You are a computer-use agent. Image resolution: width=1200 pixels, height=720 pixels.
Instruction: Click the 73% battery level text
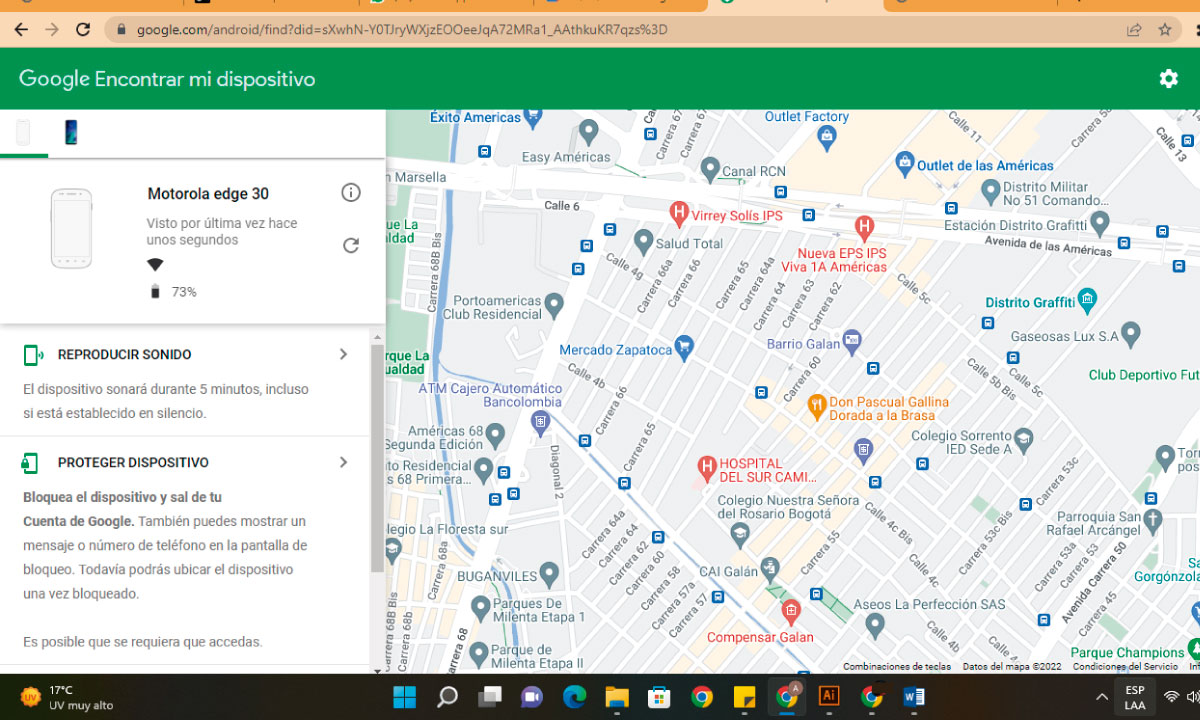(184, 292)
